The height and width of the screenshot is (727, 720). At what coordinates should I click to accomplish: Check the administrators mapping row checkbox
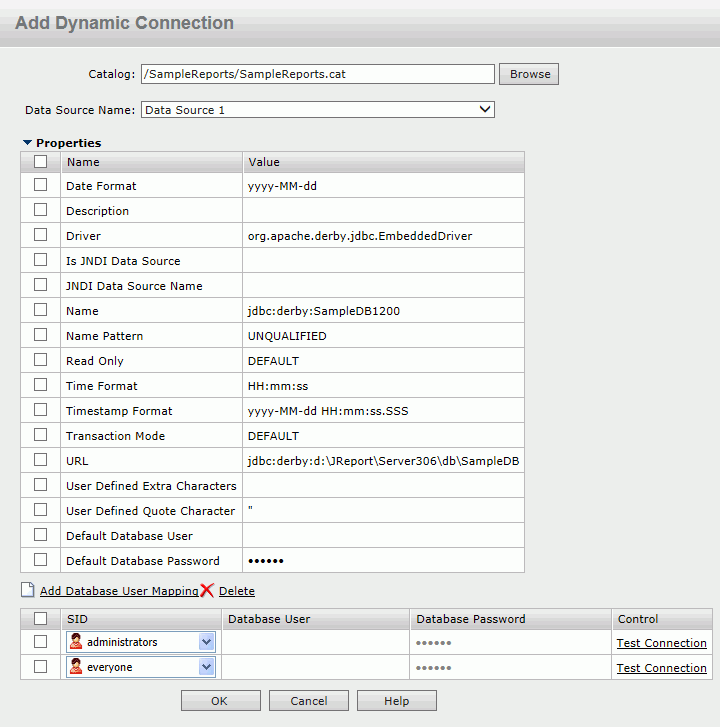pyautogui.click(x=40, y=642)
